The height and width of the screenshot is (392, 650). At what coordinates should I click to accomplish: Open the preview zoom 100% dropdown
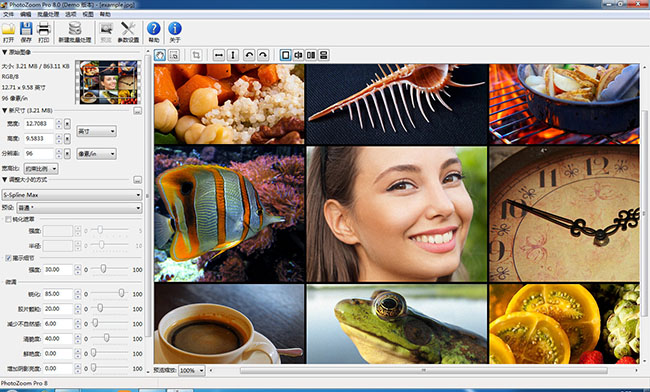pos(192,370)
